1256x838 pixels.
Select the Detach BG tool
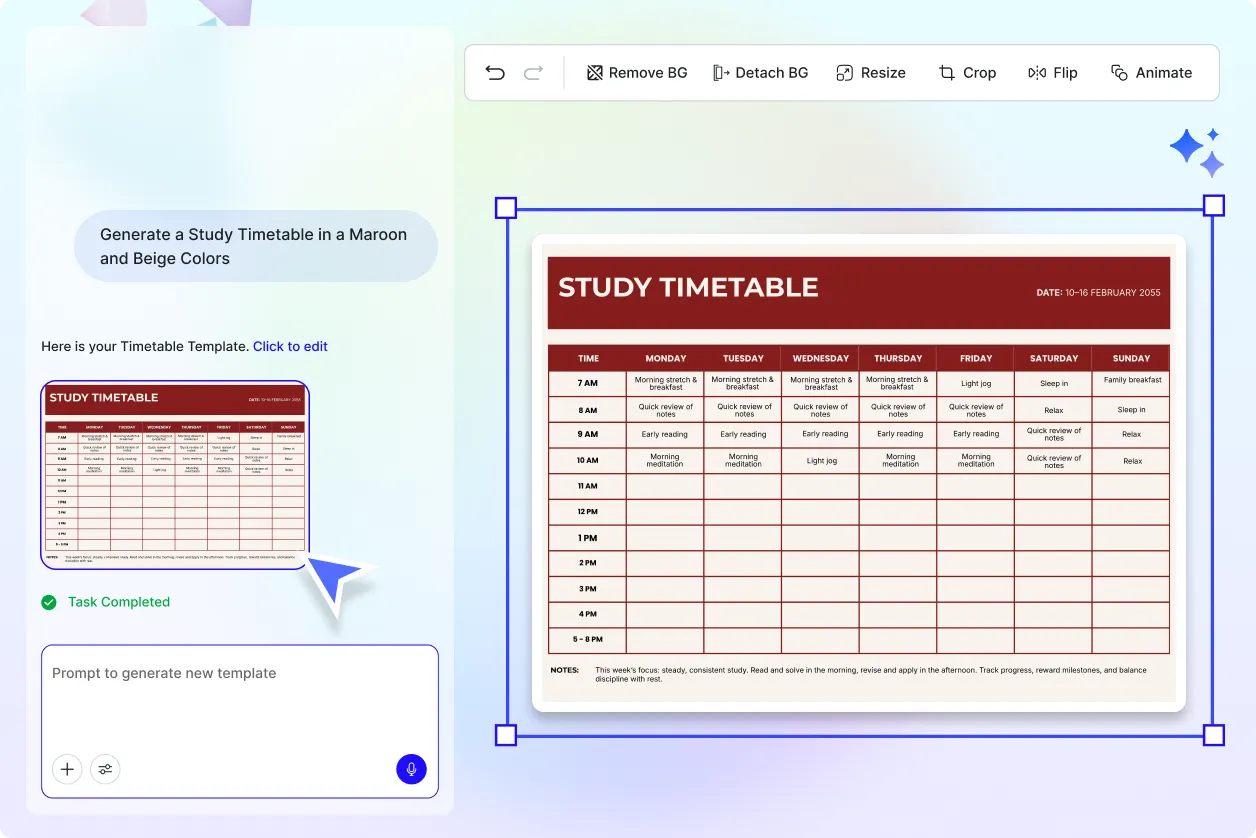[x=760, y=72]
